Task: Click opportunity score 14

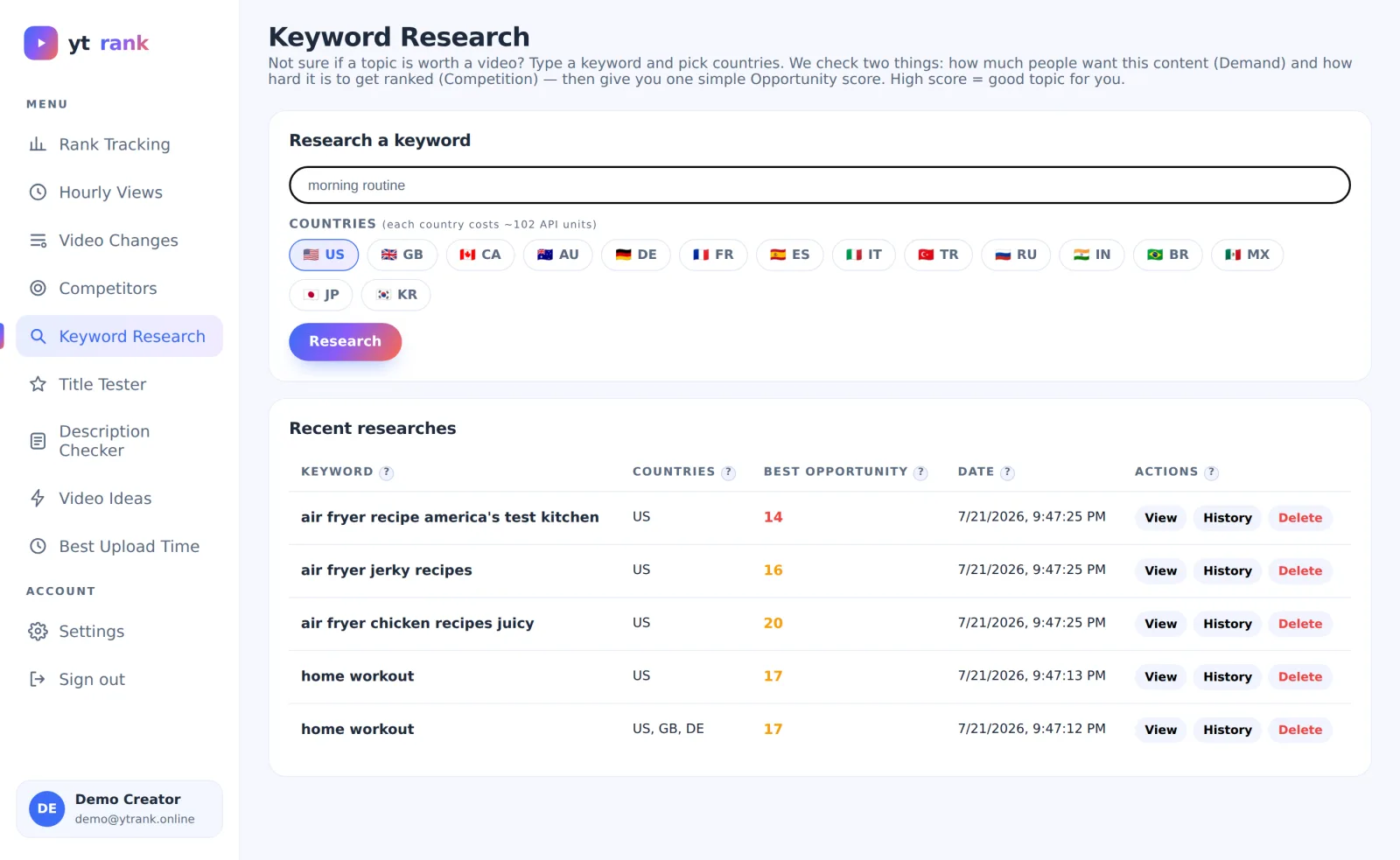Action: click(x=773, y=517)
